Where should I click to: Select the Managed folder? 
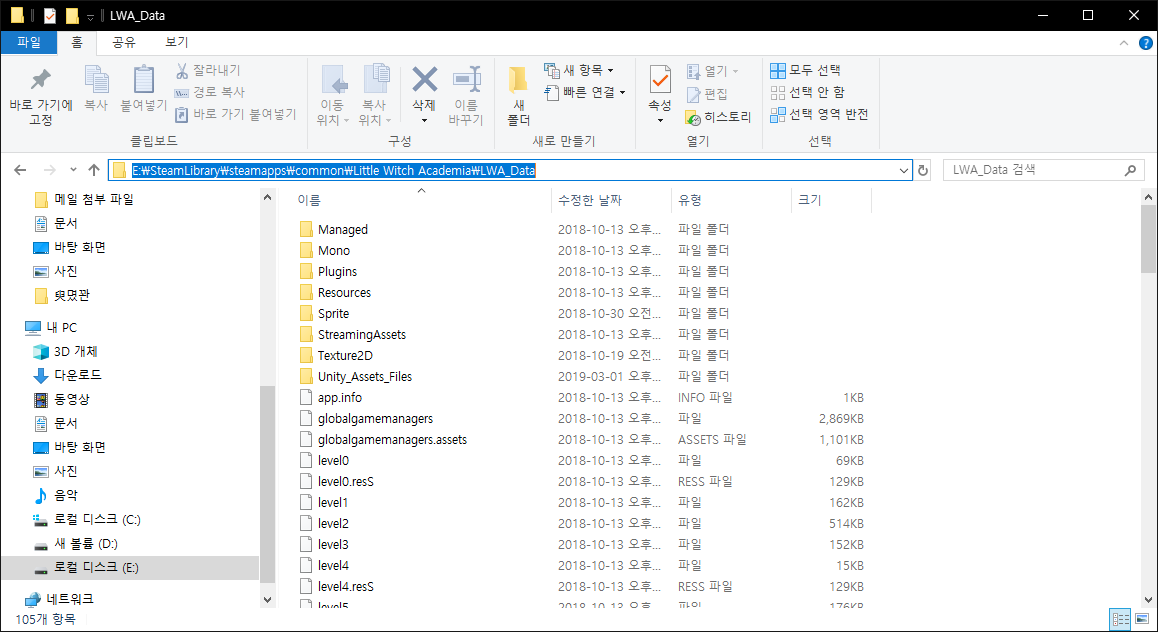click(343, 230)
